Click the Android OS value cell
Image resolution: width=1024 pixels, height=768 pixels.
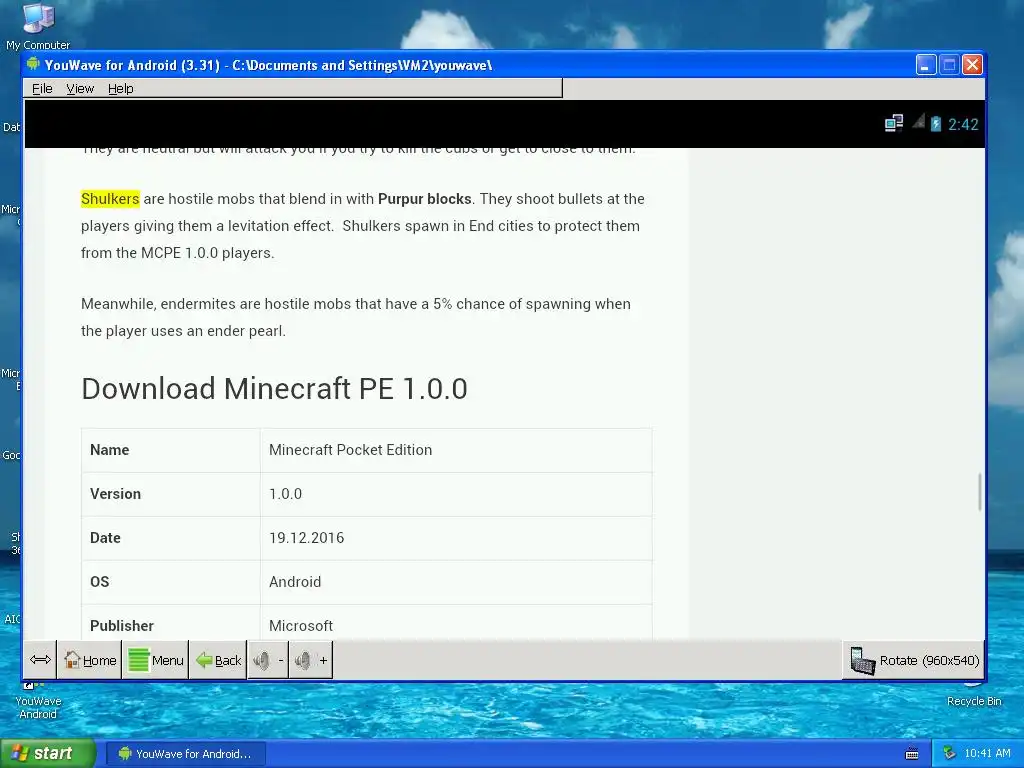coord(456,582)
